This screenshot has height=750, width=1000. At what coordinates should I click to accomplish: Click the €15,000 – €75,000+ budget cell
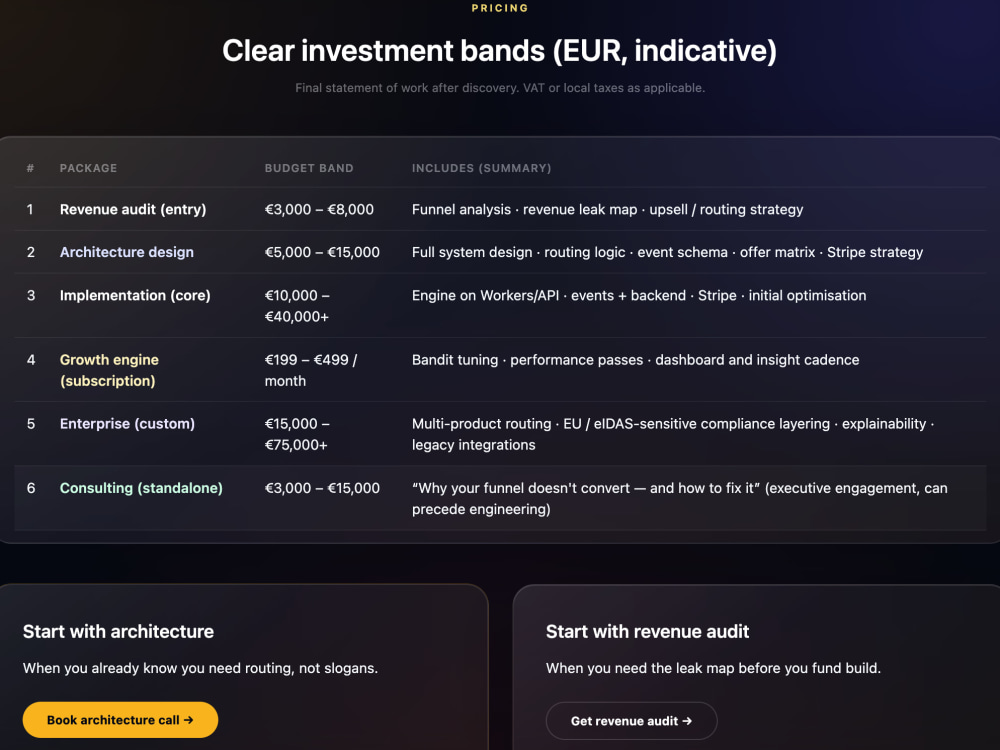pyautogui.click(x=297, y=434)
